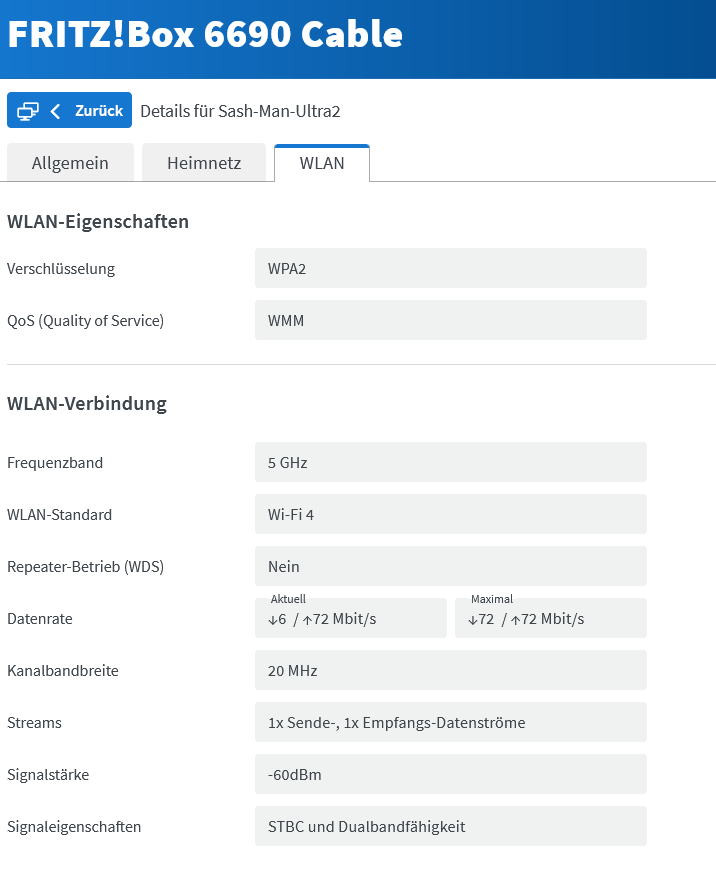The width and height of the screenshot is (716, 873).
Task: Click the Frequenzband field showing 5 GHz
Action: pyautogui.click(x=451, y=462)
